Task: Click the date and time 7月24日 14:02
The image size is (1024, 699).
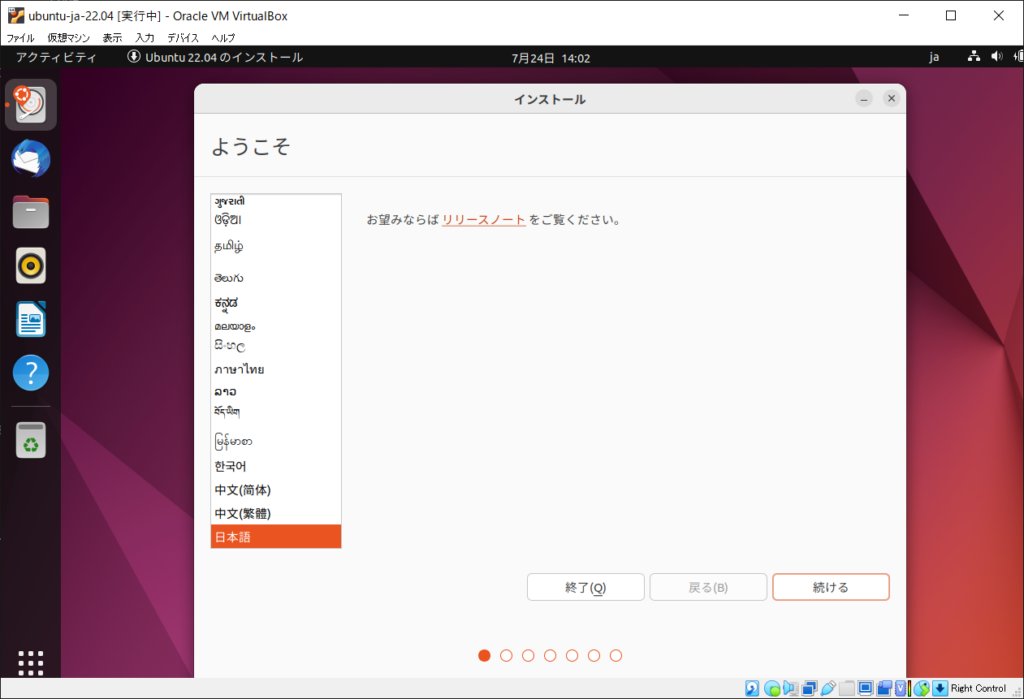Action: 551,58
